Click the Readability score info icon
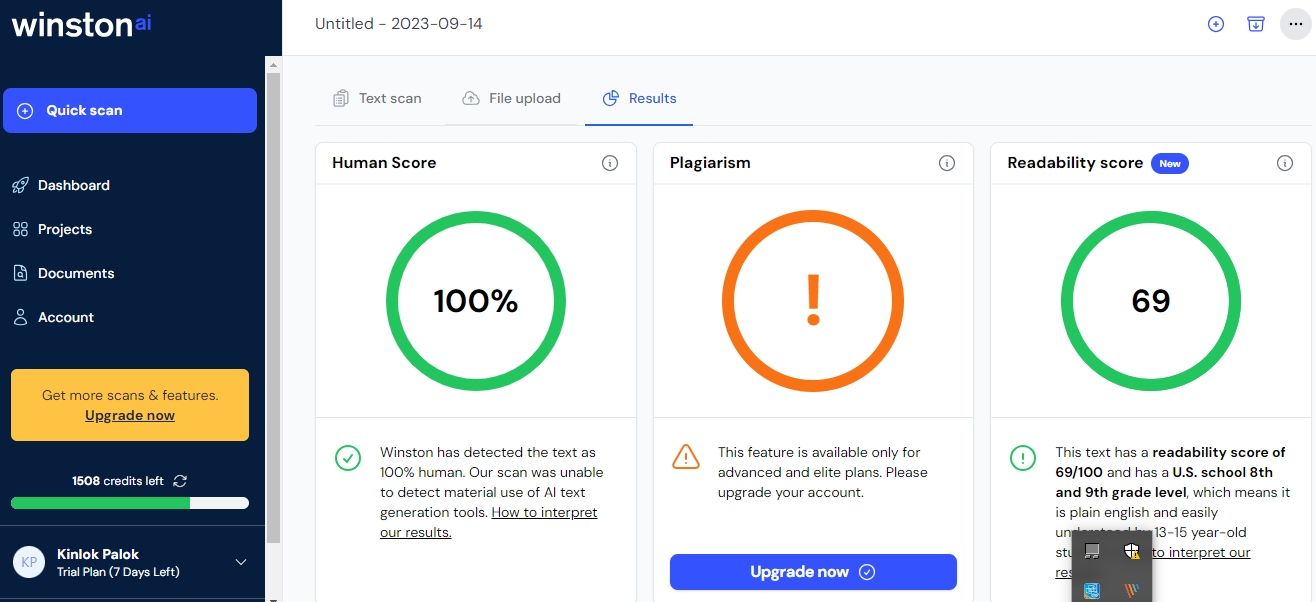The image size is (1316, 602). [x=1285, y=163]
